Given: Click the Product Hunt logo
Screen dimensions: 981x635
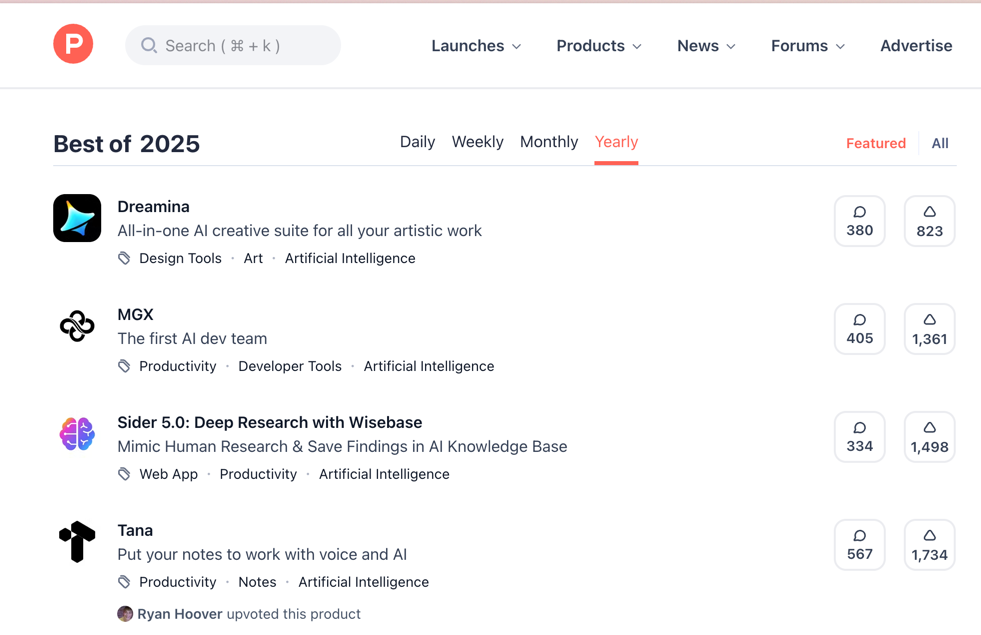Looking at the screenshot, I should [x=73, y=45].
